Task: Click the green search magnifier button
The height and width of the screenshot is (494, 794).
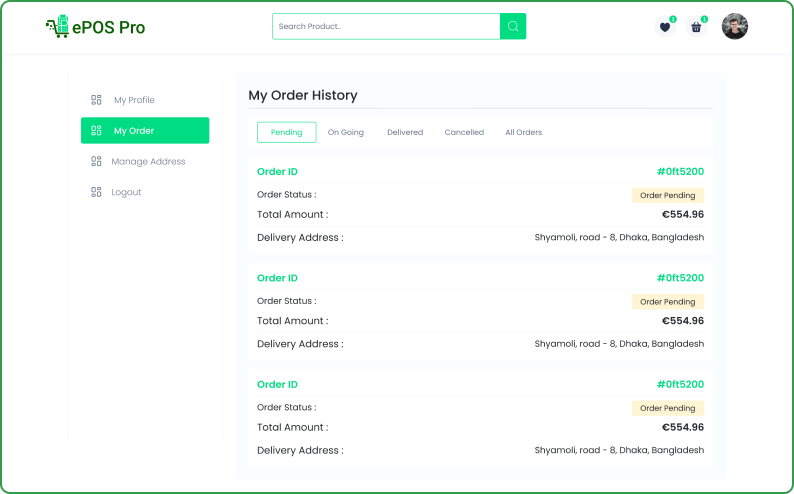Action: pos(513,27)
